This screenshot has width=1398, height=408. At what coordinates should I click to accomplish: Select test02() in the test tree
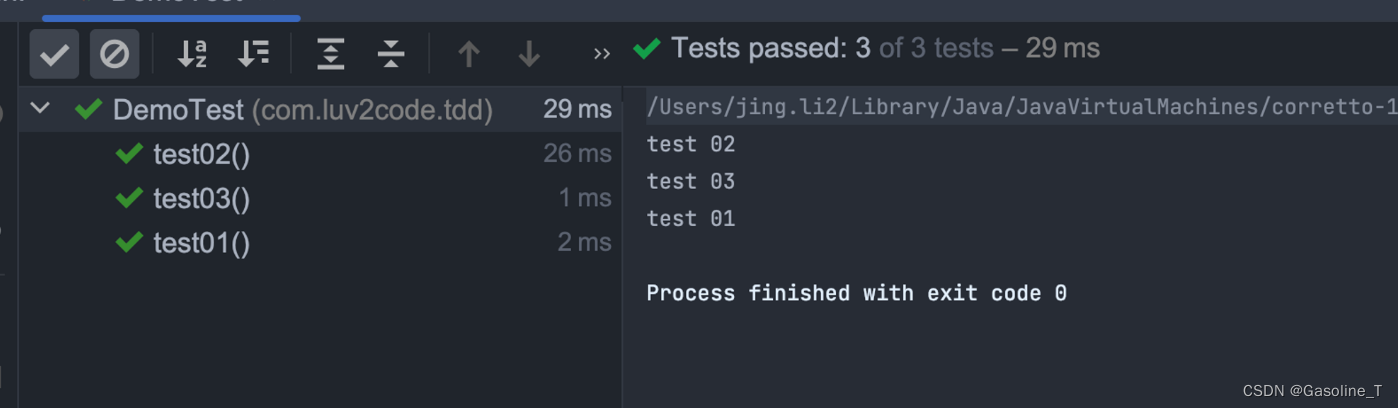(x=201, y=154)
